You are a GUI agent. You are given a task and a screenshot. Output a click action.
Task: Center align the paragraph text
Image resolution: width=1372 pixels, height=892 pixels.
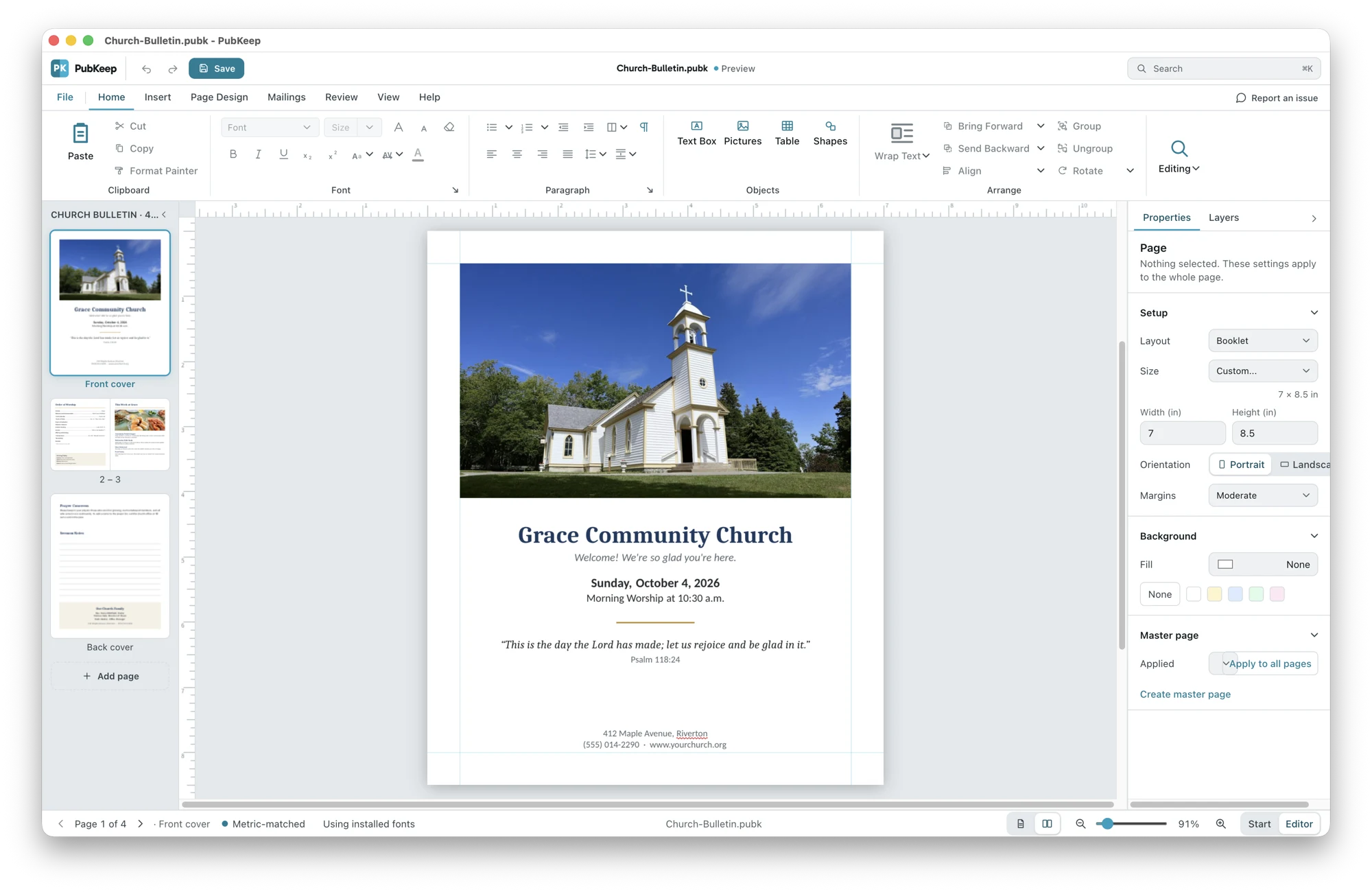tap(517, 154)
